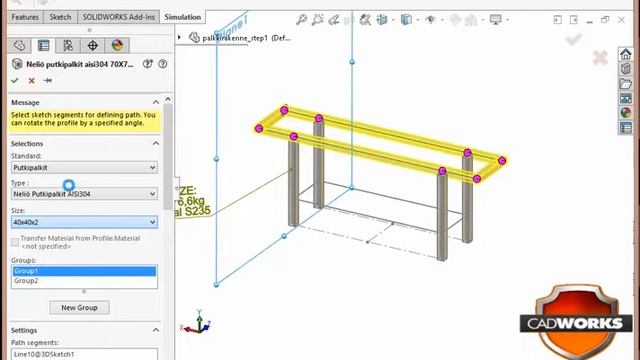
Task: Expand the flyout tree palkkirakenne_step1 arrow
Action: click(179, 38)
